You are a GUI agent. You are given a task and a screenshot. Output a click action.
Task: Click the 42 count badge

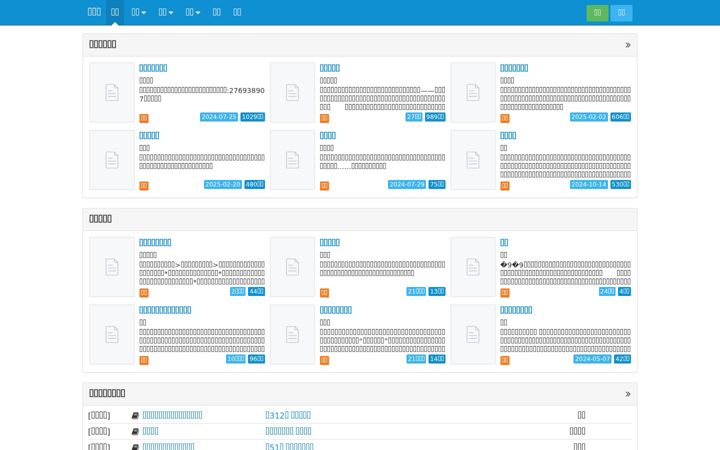pyautogui.click(x=622, y=359)
